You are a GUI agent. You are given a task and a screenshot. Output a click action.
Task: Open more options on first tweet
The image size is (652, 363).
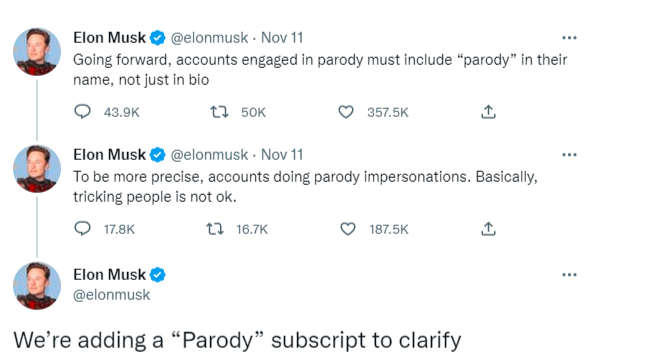pyautogui.click(x=569, y=37)
